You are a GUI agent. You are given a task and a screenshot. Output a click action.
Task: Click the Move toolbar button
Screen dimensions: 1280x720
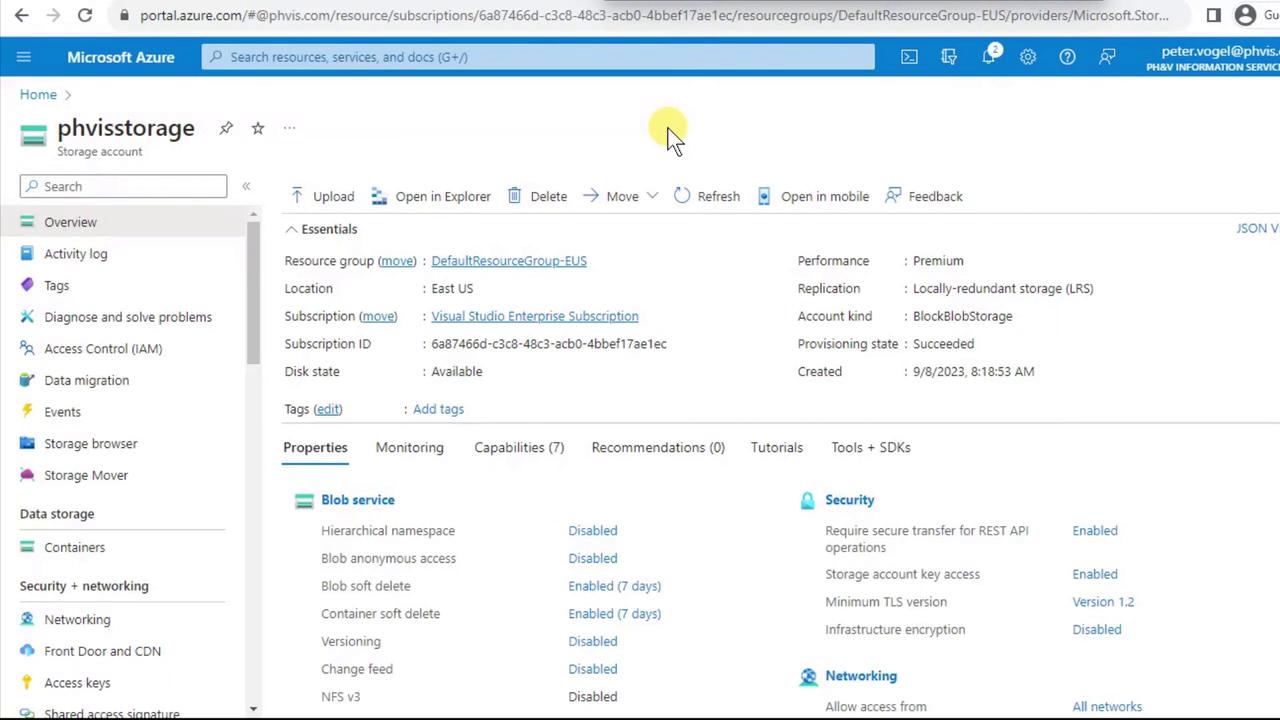click(x=611, y=196)
